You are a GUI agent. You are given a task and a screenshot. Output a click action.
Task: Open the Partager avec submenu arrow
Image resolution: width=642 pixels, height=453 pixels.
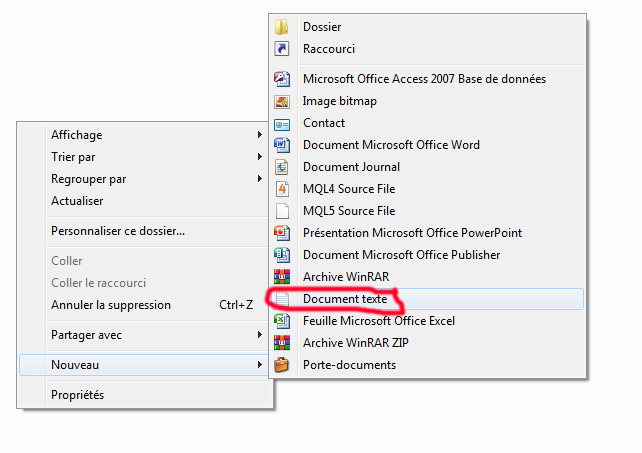(x=259, y=335)
